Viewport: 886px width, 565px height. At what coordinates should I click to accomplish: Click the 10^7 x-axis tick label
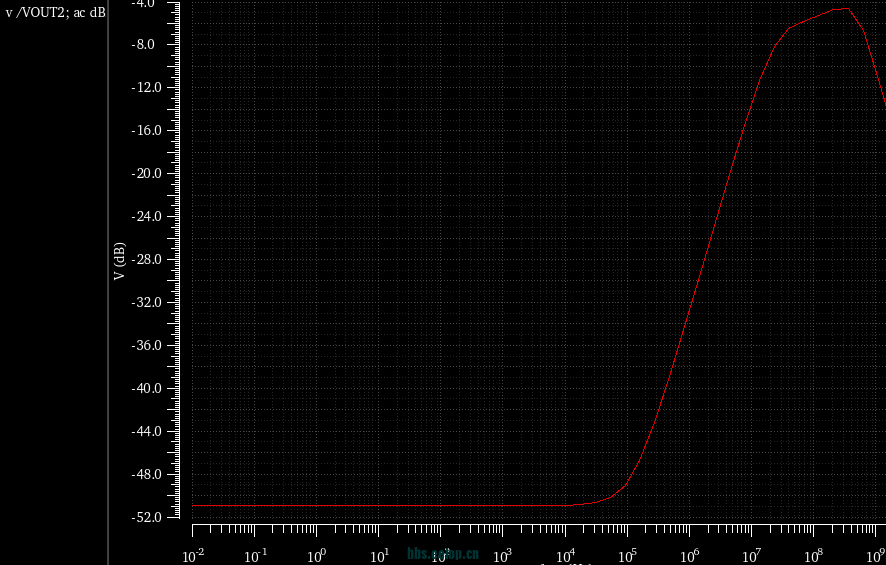(x=751, y=555)
